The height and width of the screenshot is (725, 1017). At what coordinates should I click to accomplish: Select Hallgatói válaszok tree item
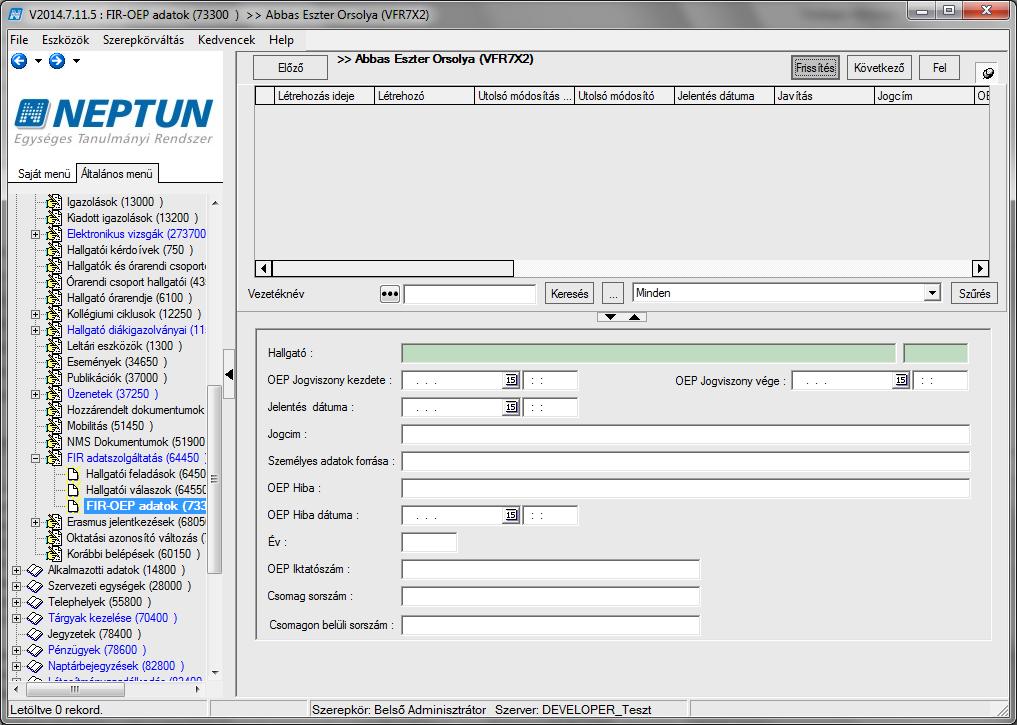pyautogui.click(x=146, y=490)
